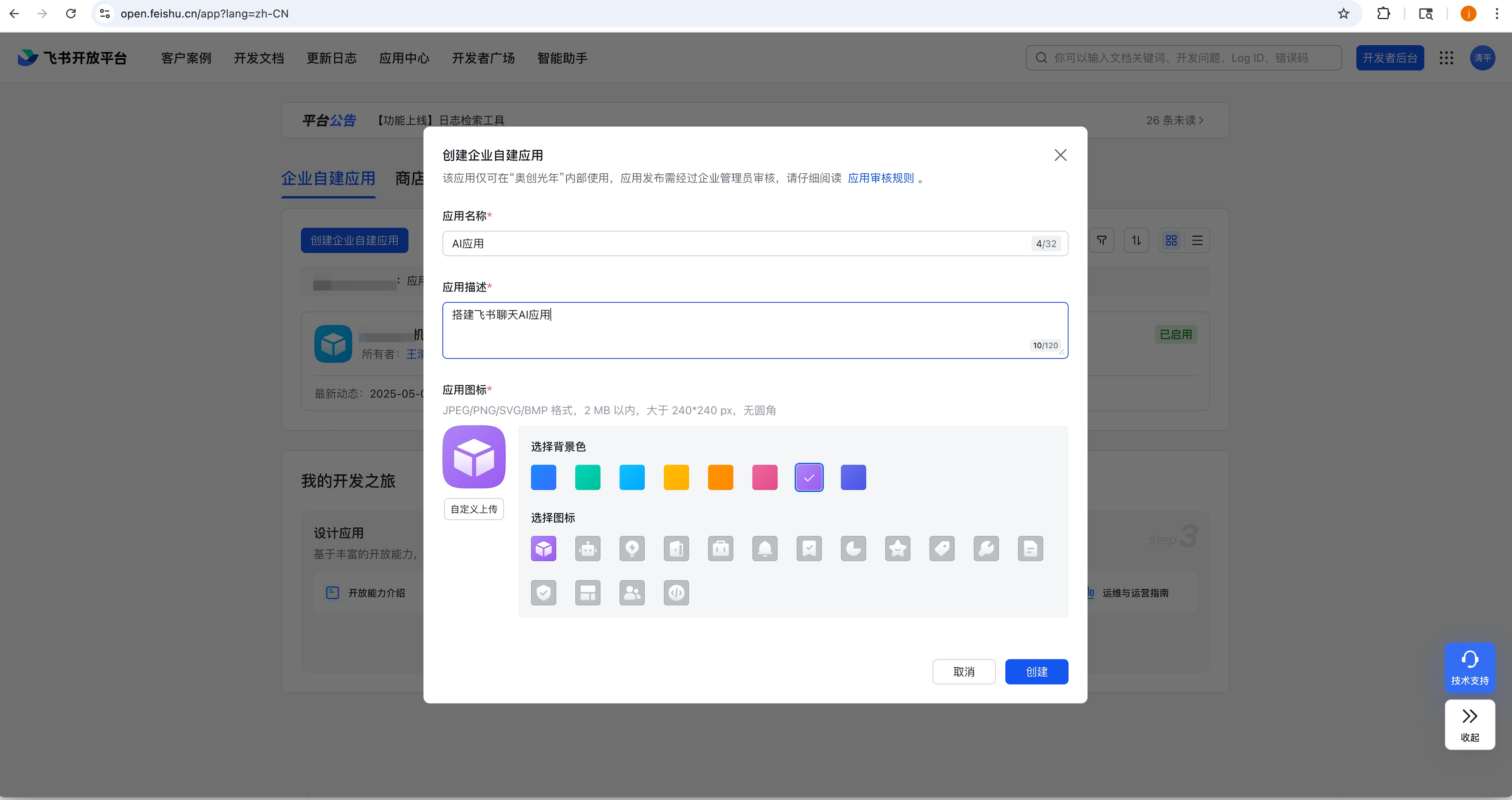Image resolution: width=1512 pixels, height=800 pixels.
Task: Pick the orange background color swatch
Action: (721, 477)
